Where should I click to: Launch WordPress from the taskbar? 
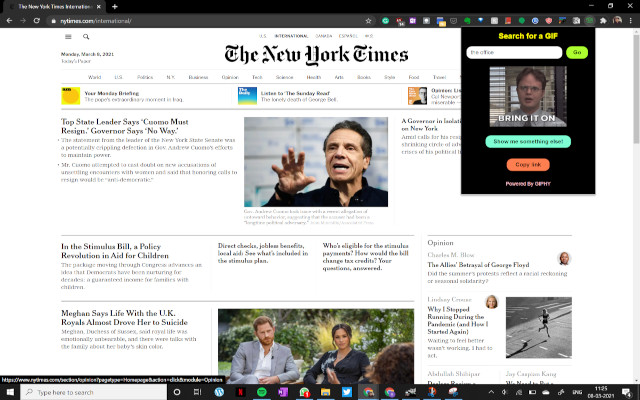pos(219,392)
